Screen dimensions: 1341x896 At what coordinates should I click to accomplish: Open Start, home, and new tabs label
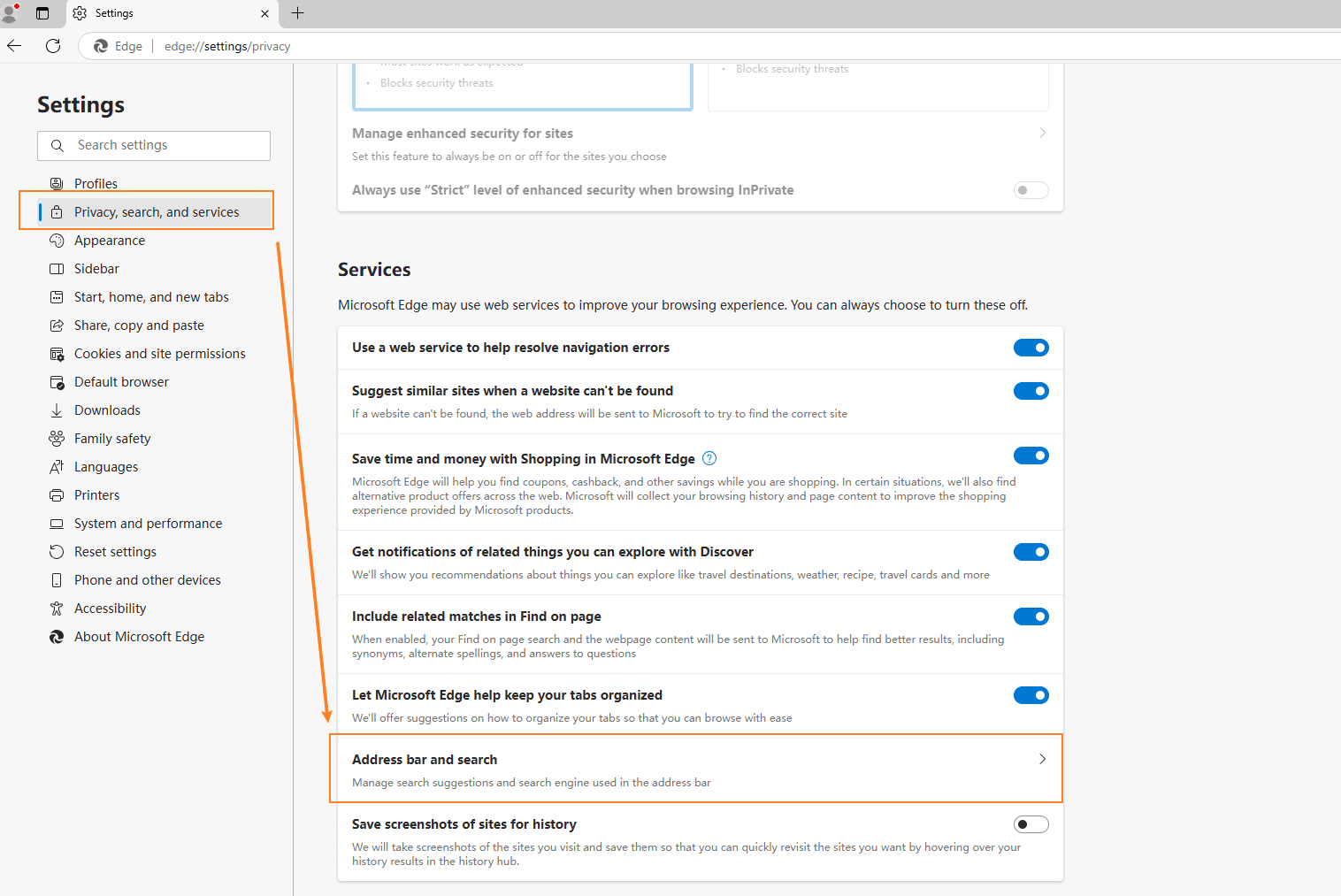[151, 297]
